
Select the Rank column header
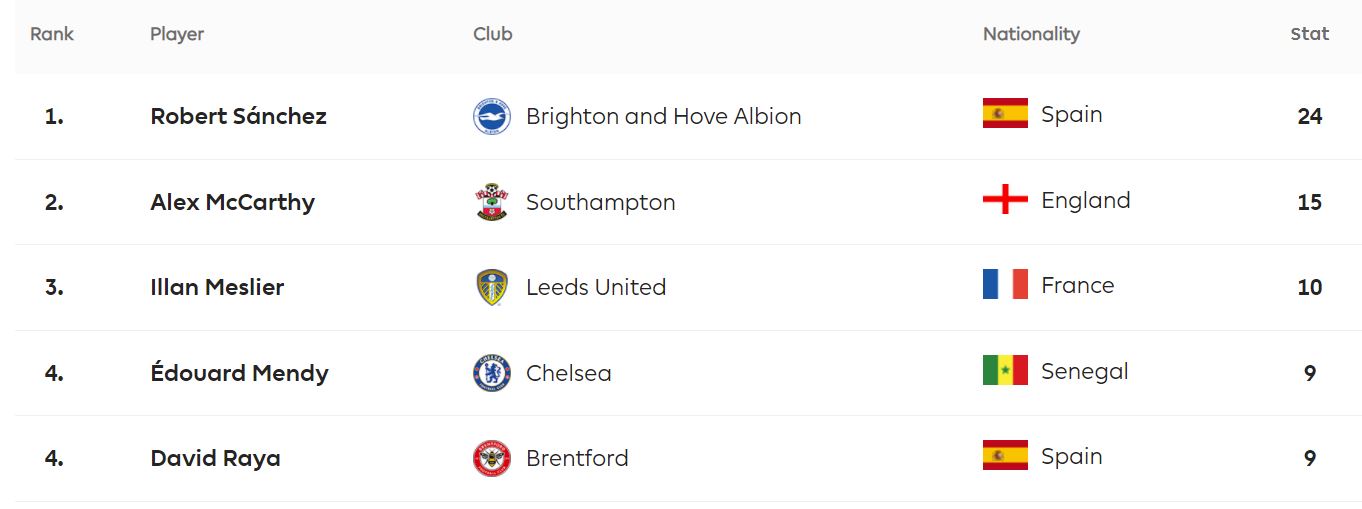[52, 34]
